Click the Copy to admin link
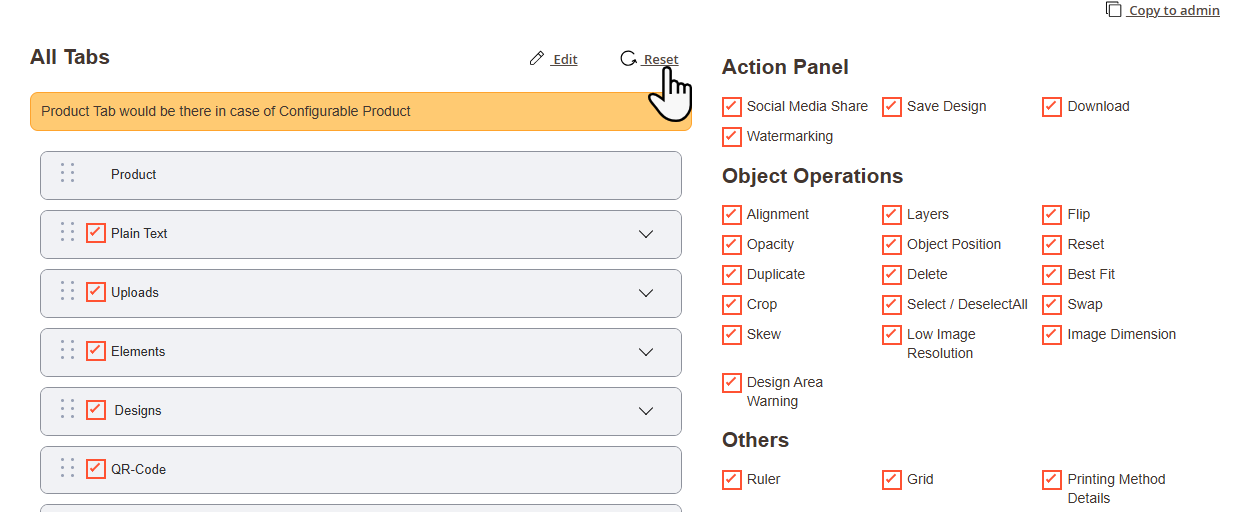The image size is (1252, 512). (x=1174, y=11)
